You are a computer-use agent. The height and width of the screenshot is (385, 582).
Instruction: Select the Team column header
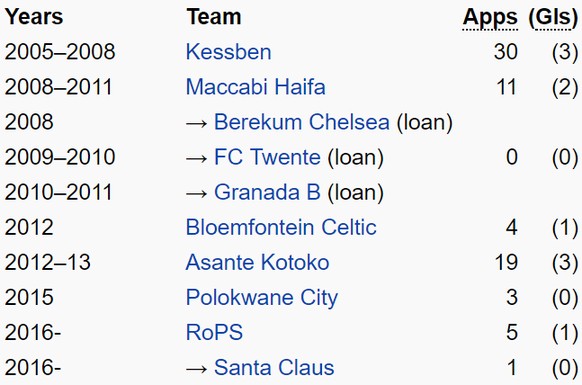coord(214,17)
